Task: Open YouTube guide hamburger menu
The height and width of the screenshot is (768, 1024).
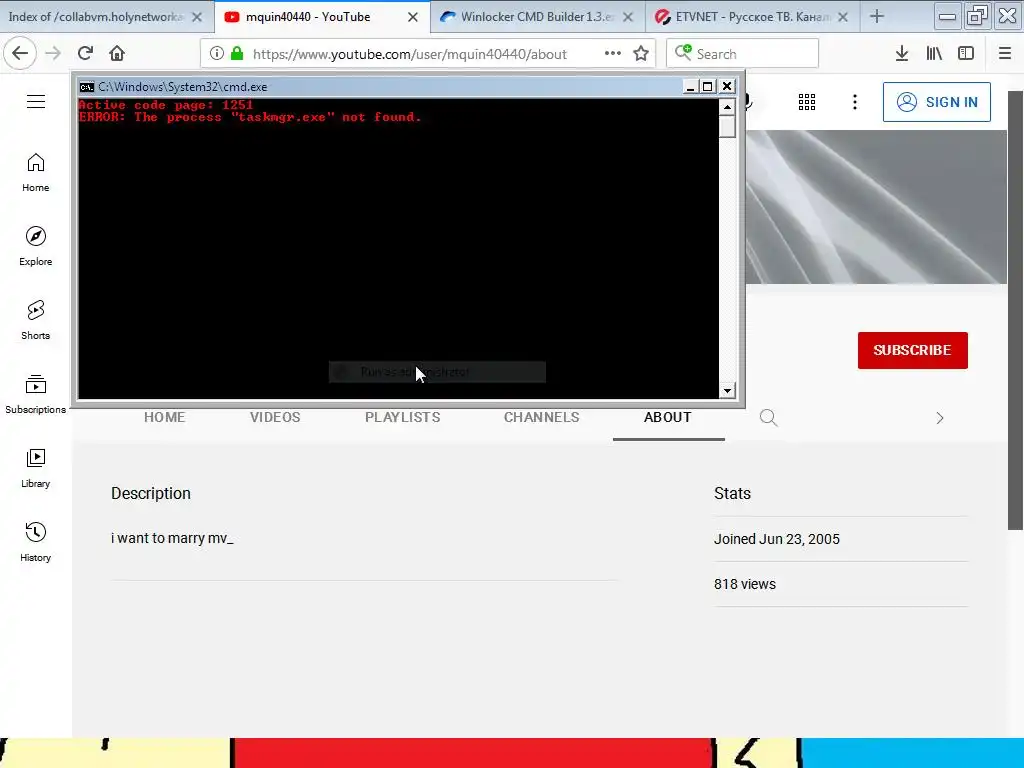Action: pyautogui.click(x=36, y=101)
